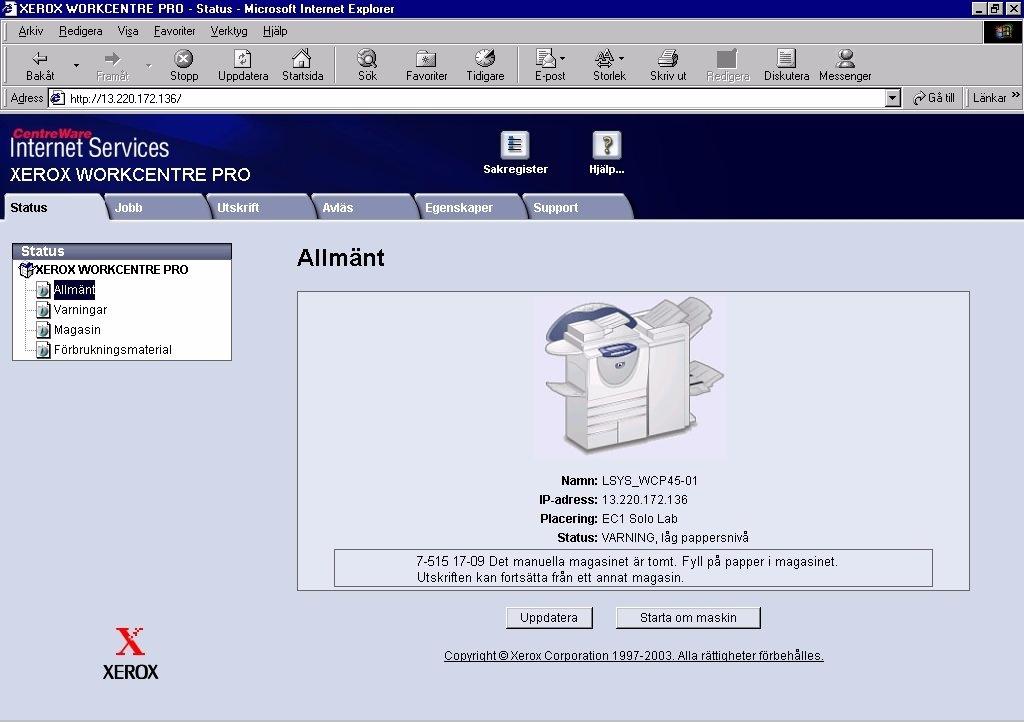Click the device name LSYS_WCP45-01
The width and height of the screenshot is (1024, 722).
point(650,481)
